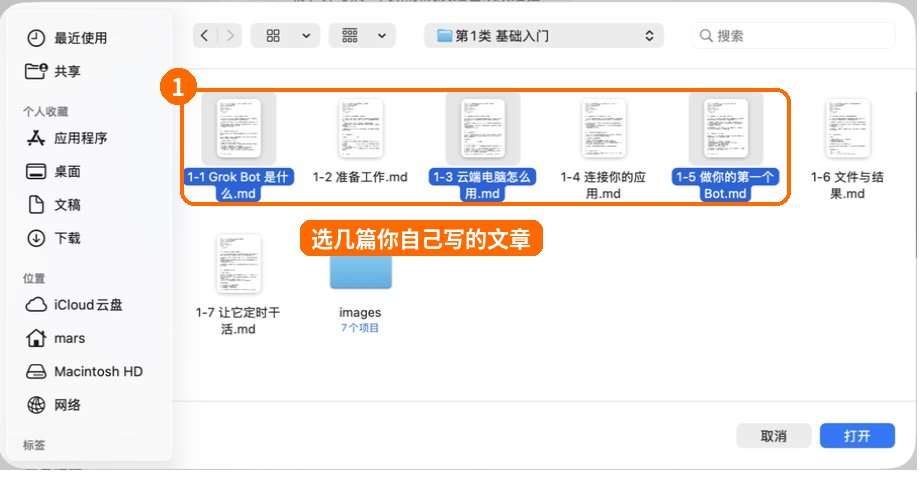Open Network (网络) location
The height and width of the screenshot is (480, 919).
[x=53, y=406]
